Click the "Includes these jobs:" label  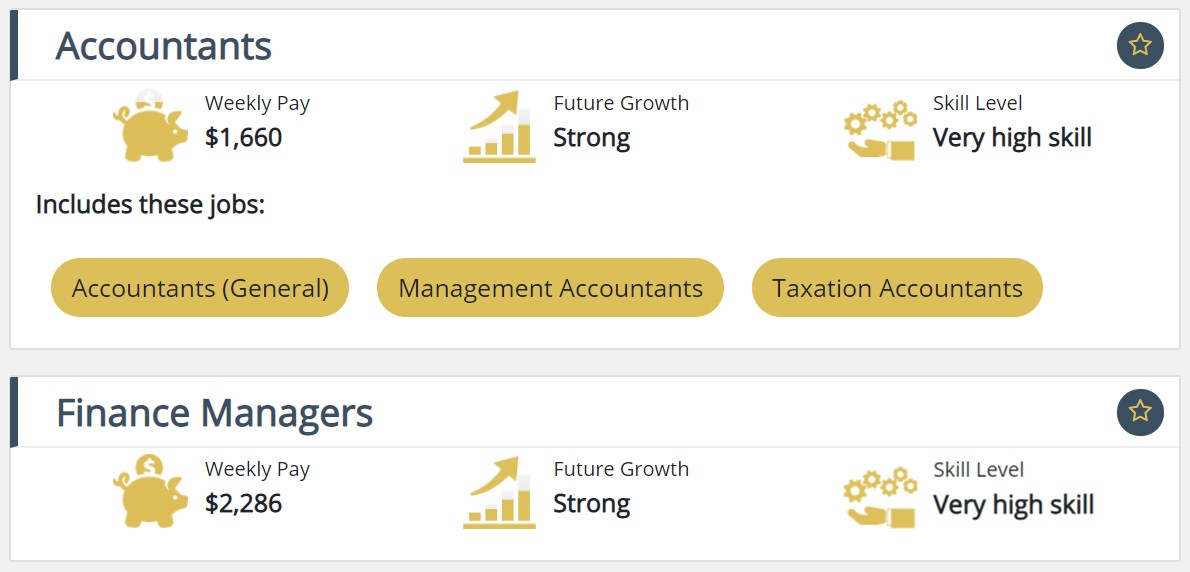pos(150,205)
